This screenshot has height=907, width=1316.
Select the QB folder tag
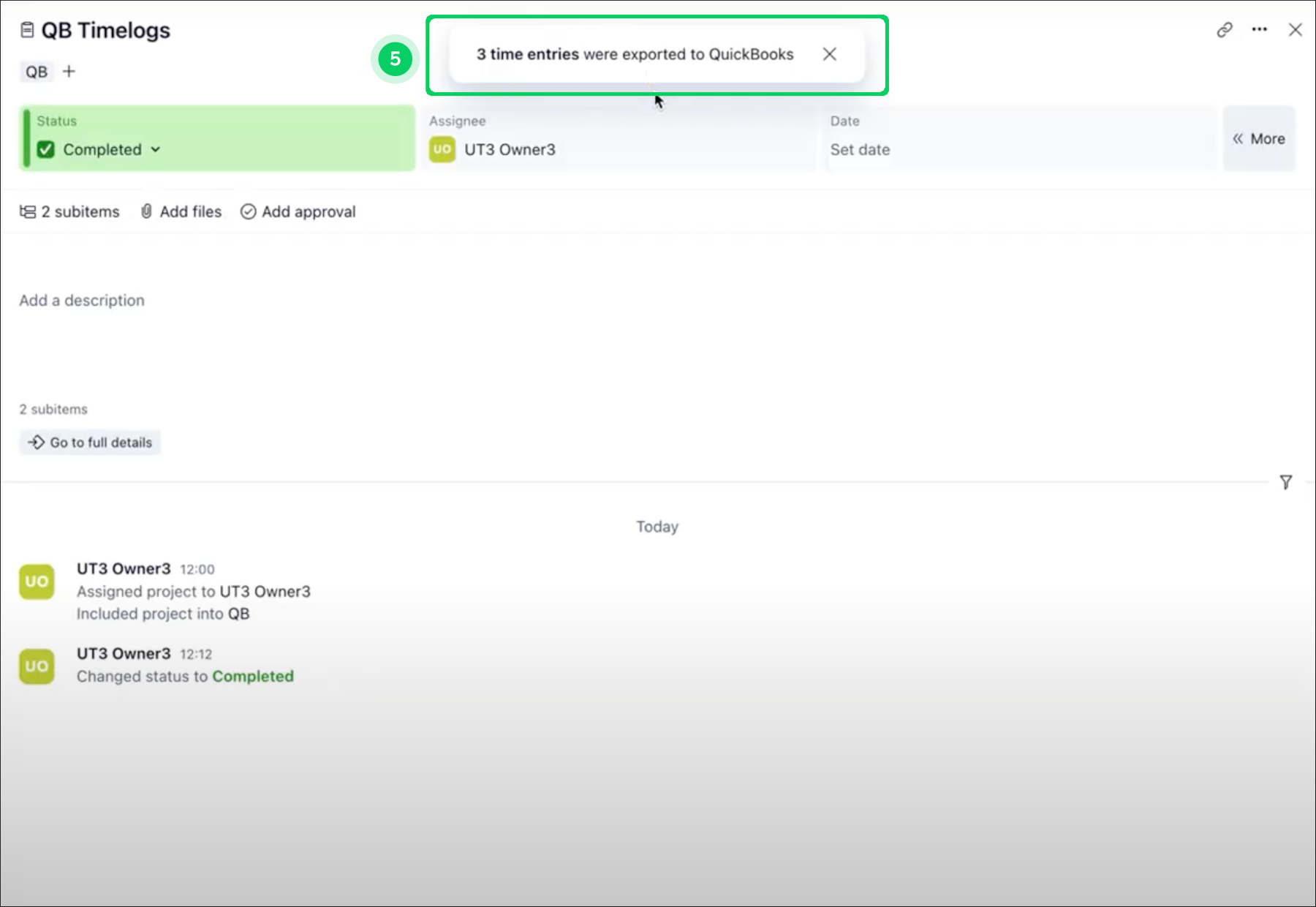pos(37,72)
